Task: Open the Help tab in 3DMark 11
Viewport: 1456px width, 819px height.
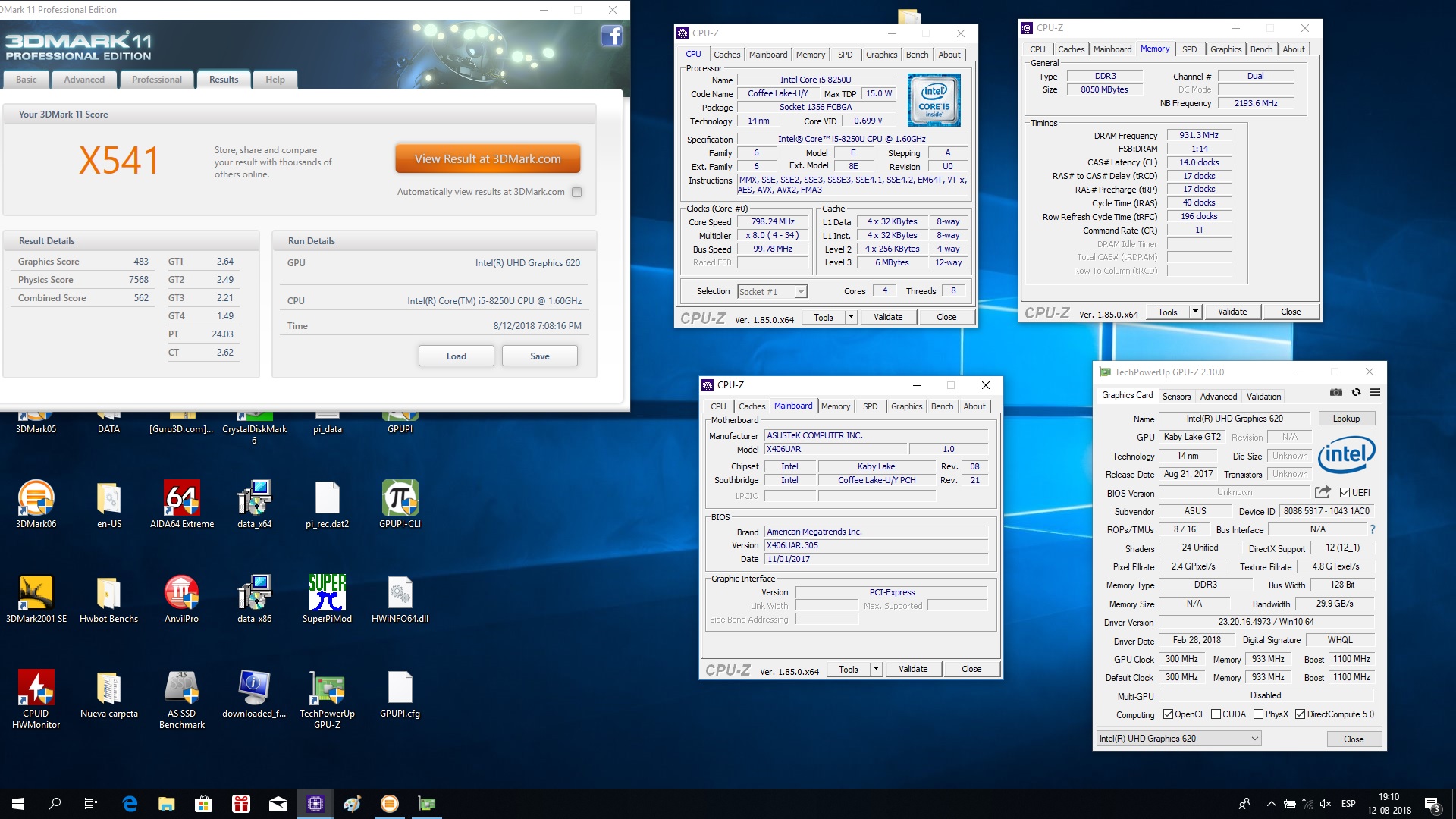Action: 275,80
